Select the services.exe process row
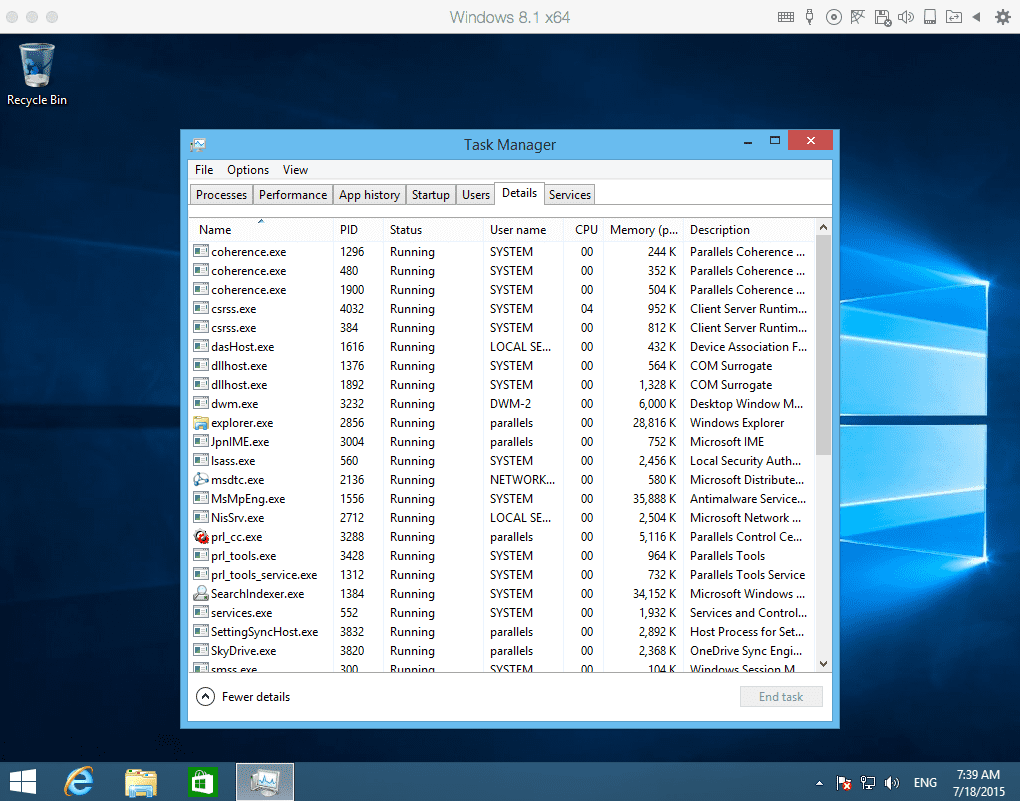Viewport: 1020px width, 801px height. tap(502, 613)
